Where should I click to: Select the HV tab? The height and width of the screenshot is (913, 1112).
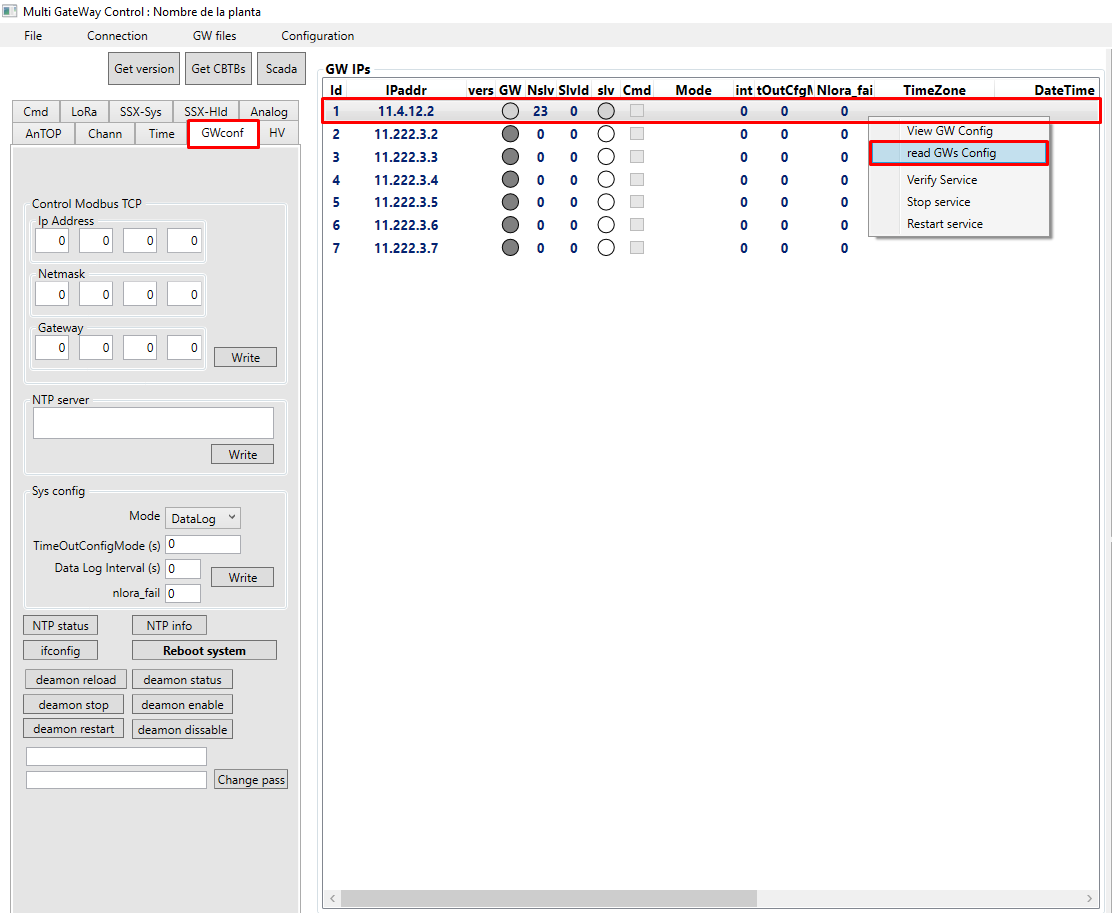tap(277, 133)
